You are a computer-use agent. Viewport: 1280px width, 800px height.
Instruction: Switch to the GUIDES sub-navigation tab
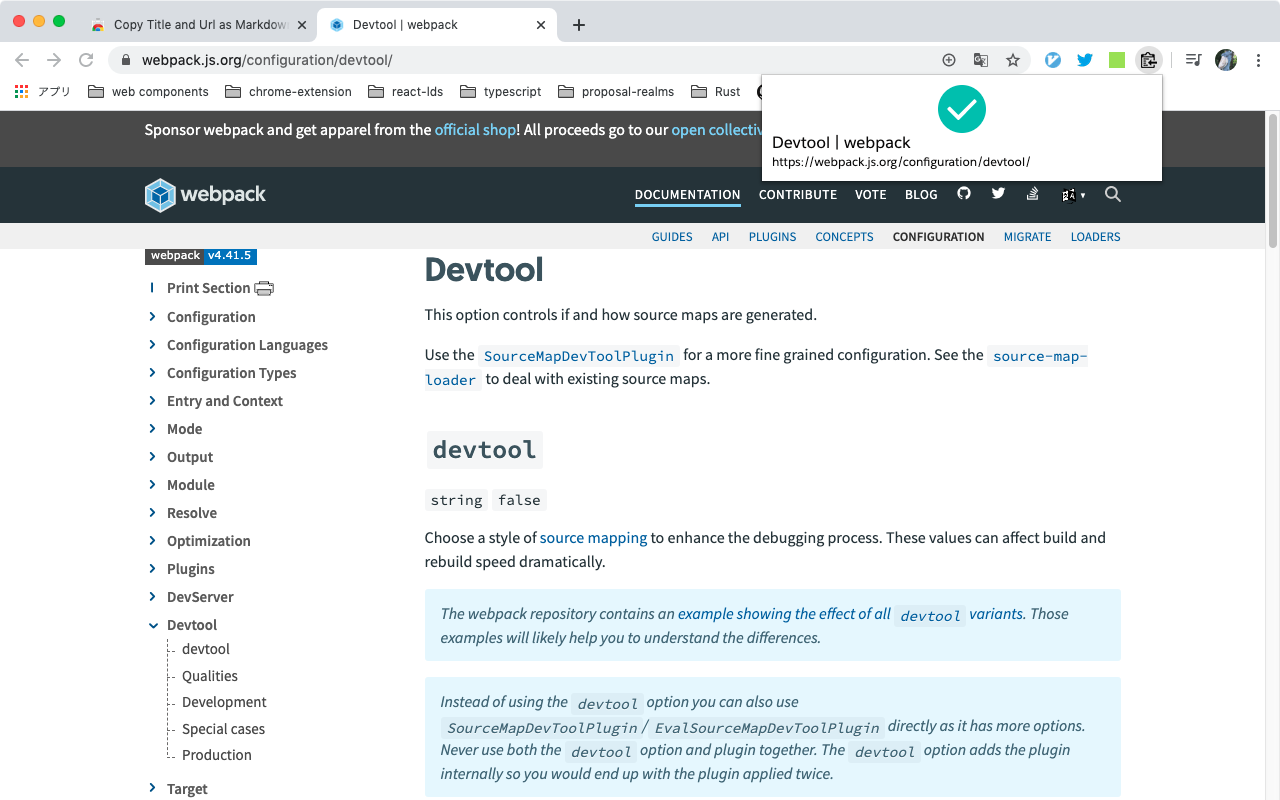pyautogui.click(x=672, y=237)
